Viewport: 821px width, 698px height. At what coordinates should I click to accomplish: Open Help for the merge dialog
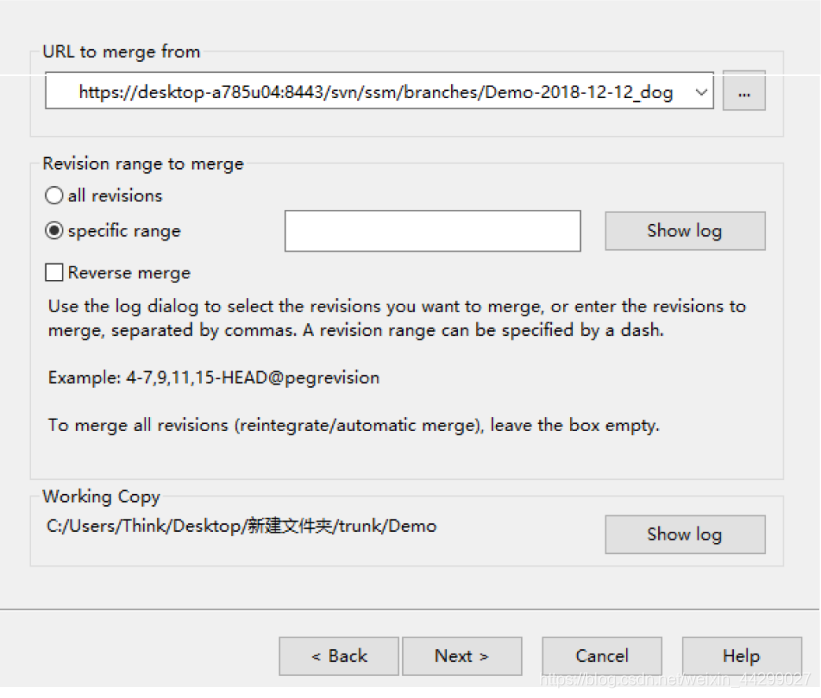coord(741,656)
